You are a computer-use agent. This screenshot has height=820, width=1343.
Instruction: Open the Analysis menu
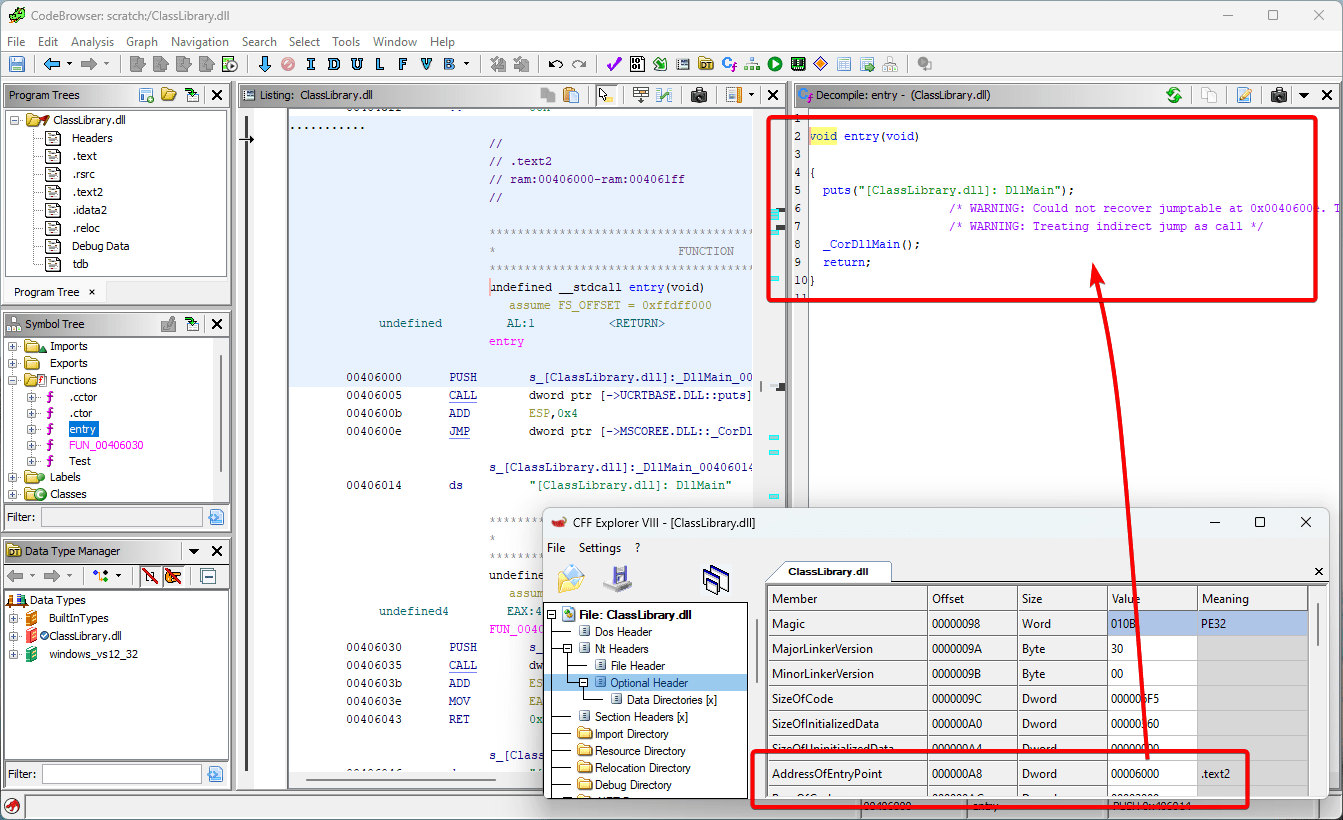92,42
